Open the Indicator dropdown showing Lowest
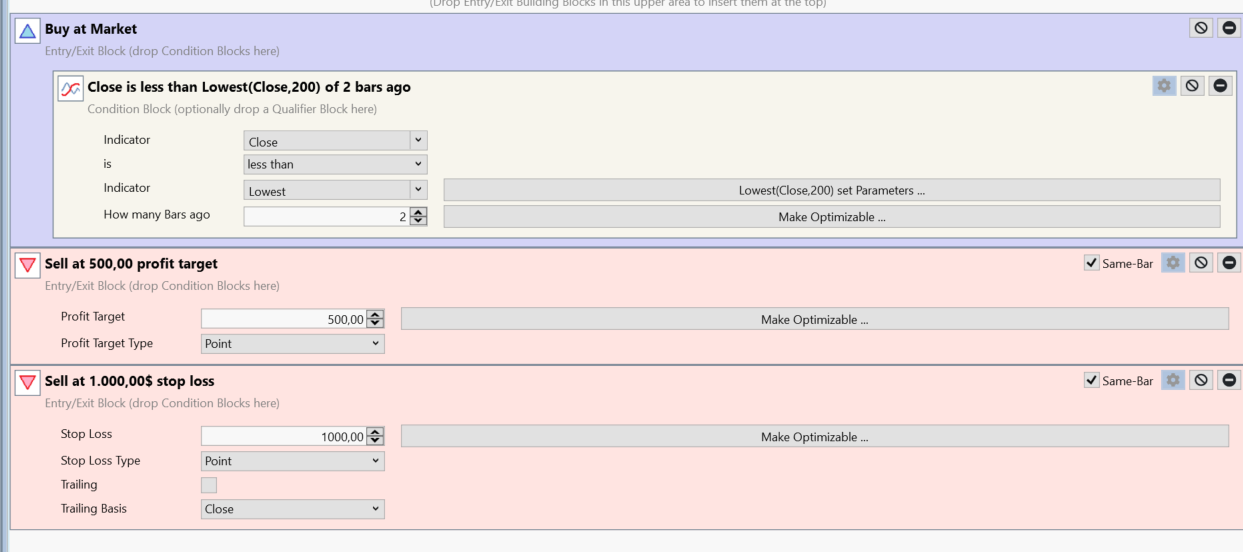The image size is (1243, 552). 335,190
